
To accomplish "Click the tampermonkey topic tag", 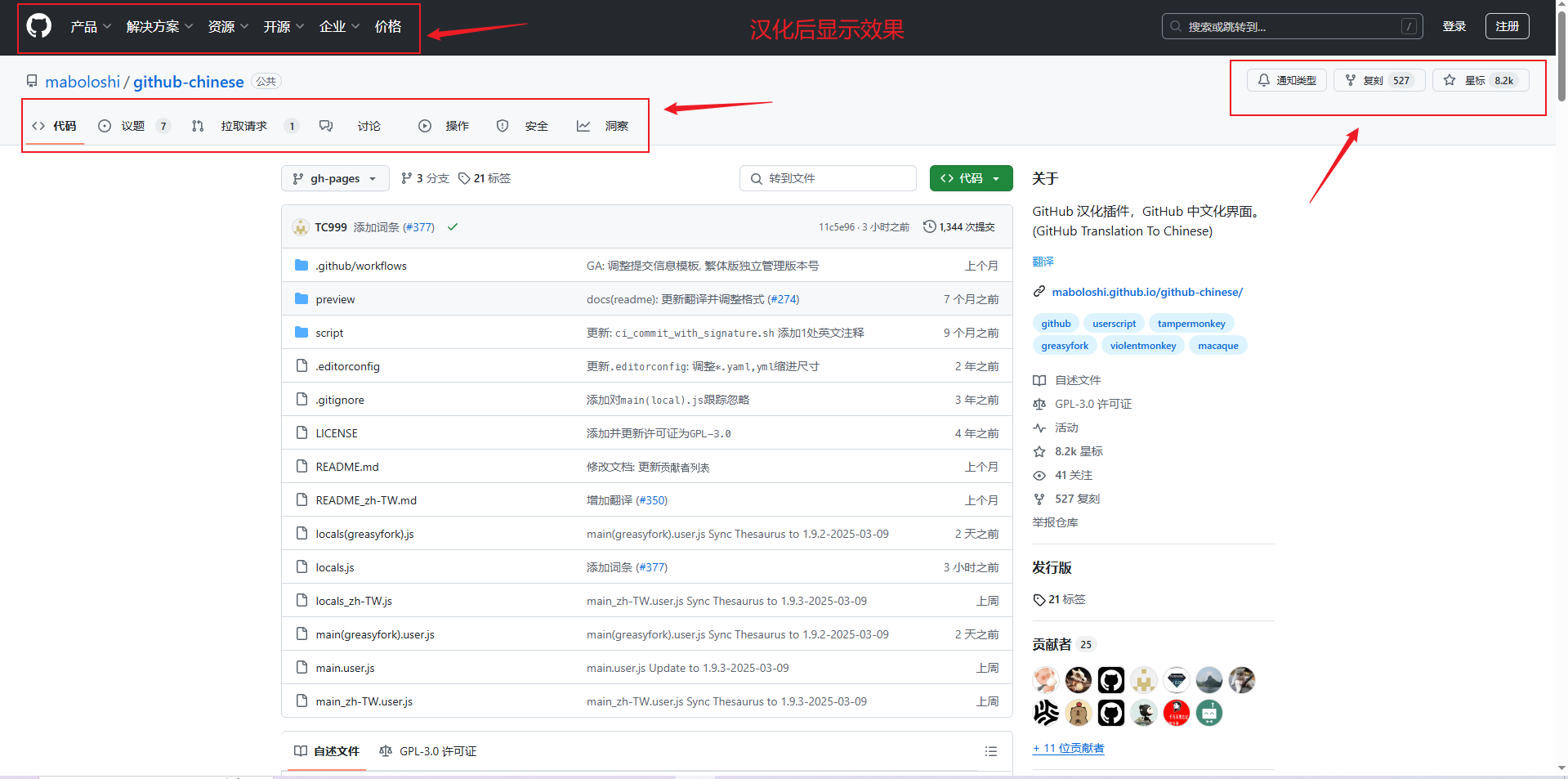I will point(1191,324).
